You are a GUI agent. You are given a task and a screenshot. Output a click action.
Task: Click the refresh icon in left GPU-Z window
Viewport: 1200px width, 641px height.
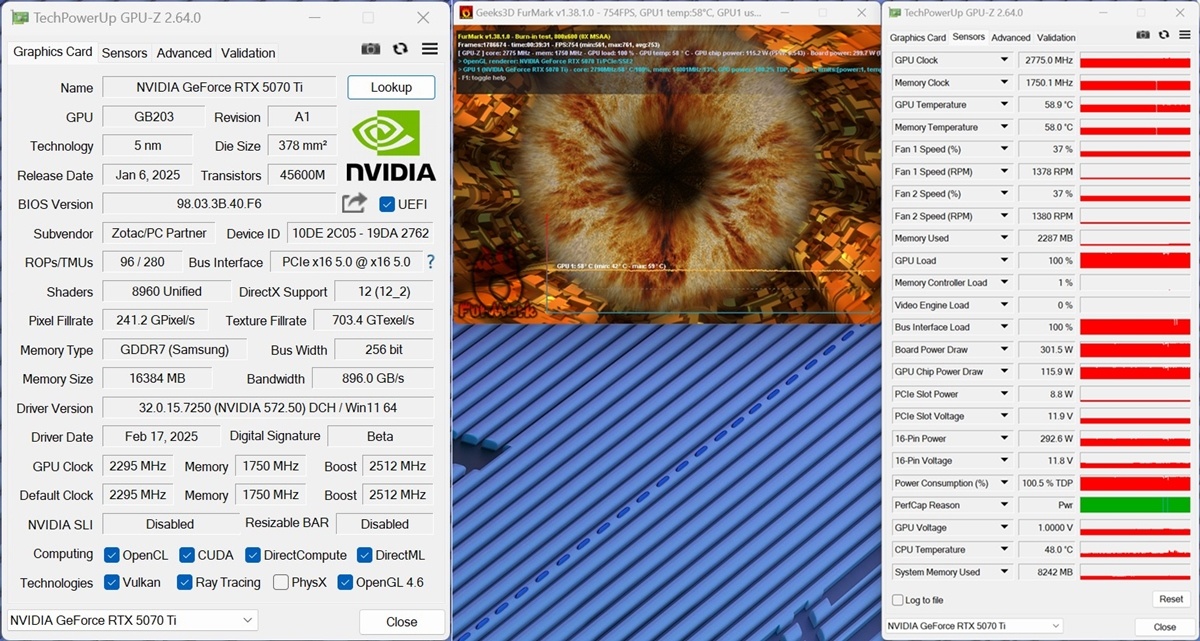click(400, 49)
